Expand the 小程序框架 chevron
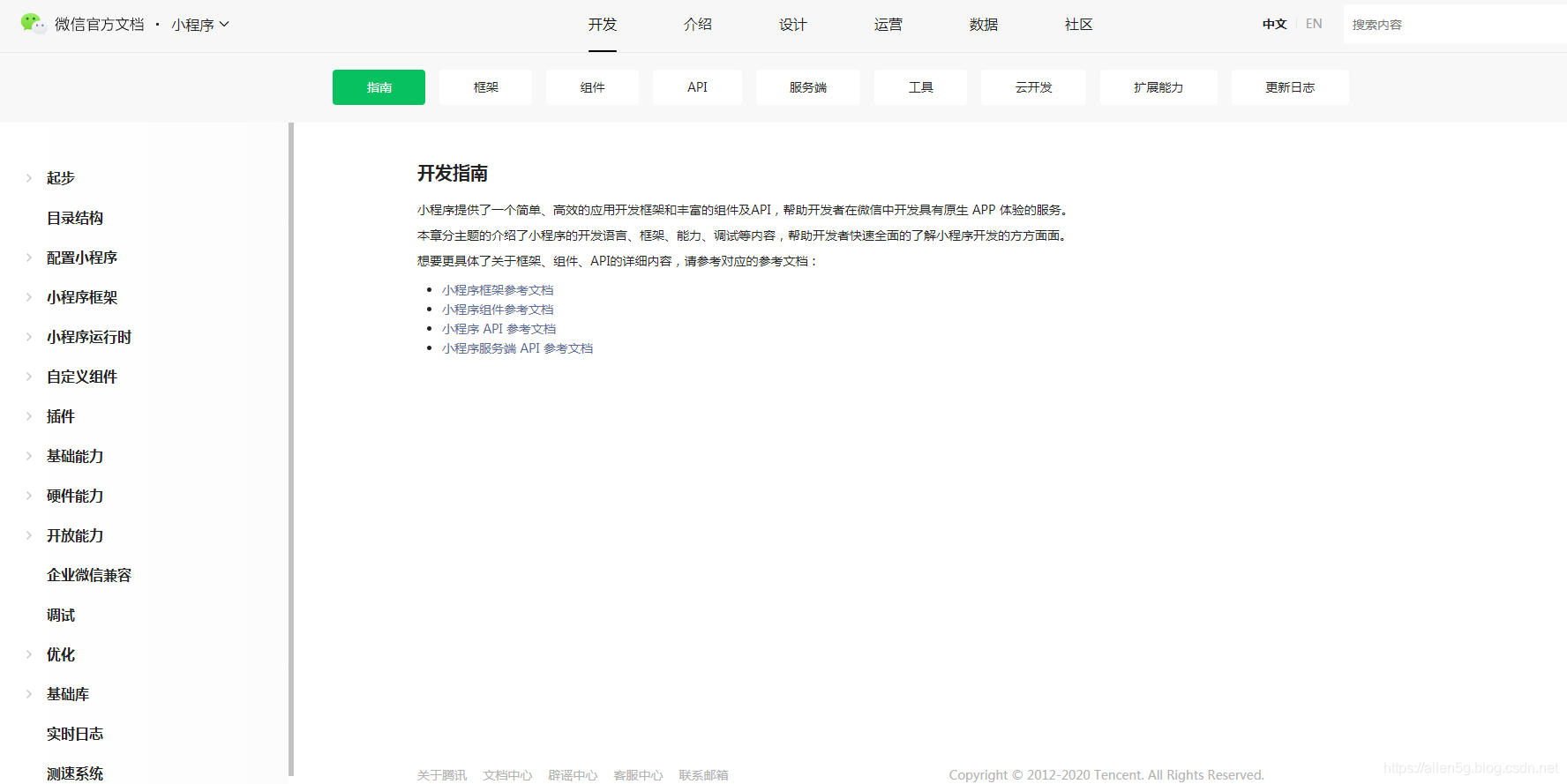The image size is (1567, 784). [x=29, y=297]
